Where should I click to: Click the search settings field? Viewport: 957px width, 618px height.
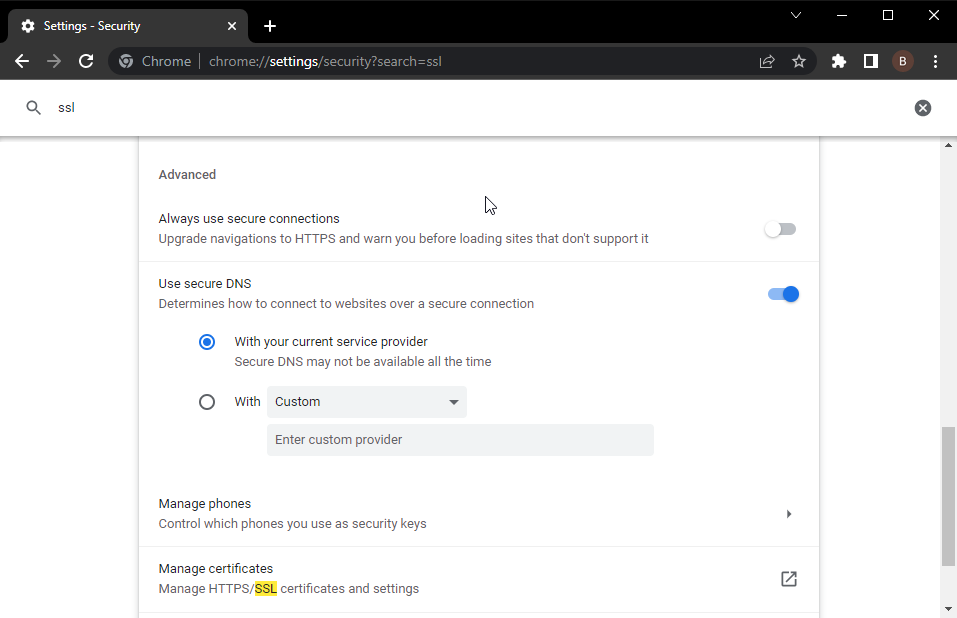(479, 107)
